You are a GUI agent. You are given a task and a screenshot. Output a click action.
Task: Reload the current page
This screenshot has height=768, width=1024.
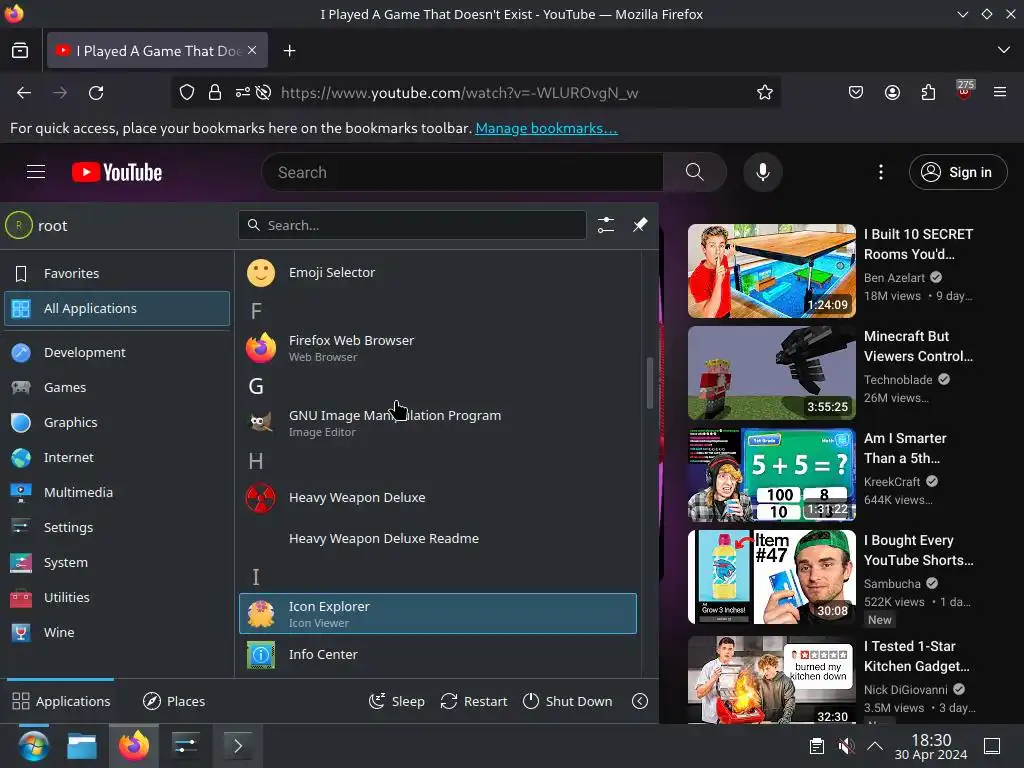tap(96, 93)
